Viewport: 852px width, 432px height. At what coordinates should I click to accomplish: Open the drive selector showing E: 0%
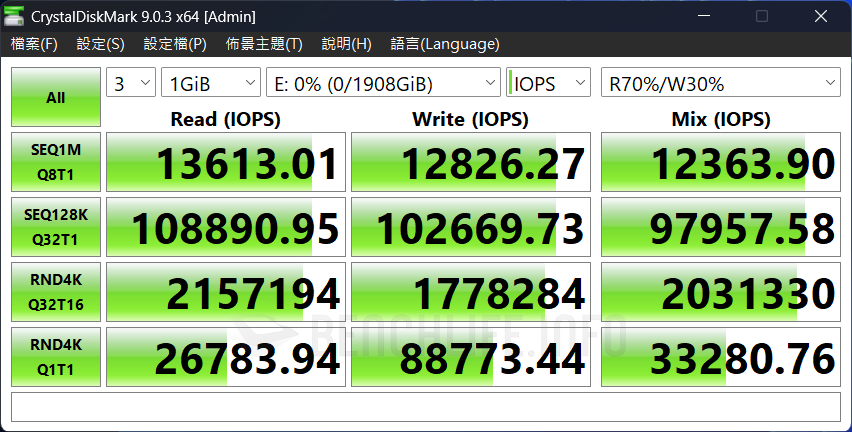(x=383, y=83)
